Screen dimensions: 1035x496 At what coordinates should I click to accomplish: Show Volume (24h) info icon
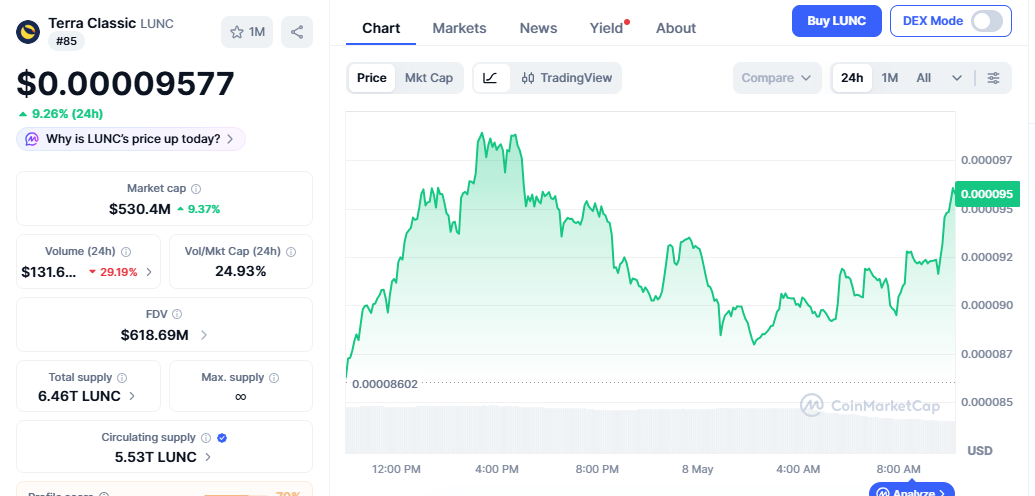(x=126, y=252)
